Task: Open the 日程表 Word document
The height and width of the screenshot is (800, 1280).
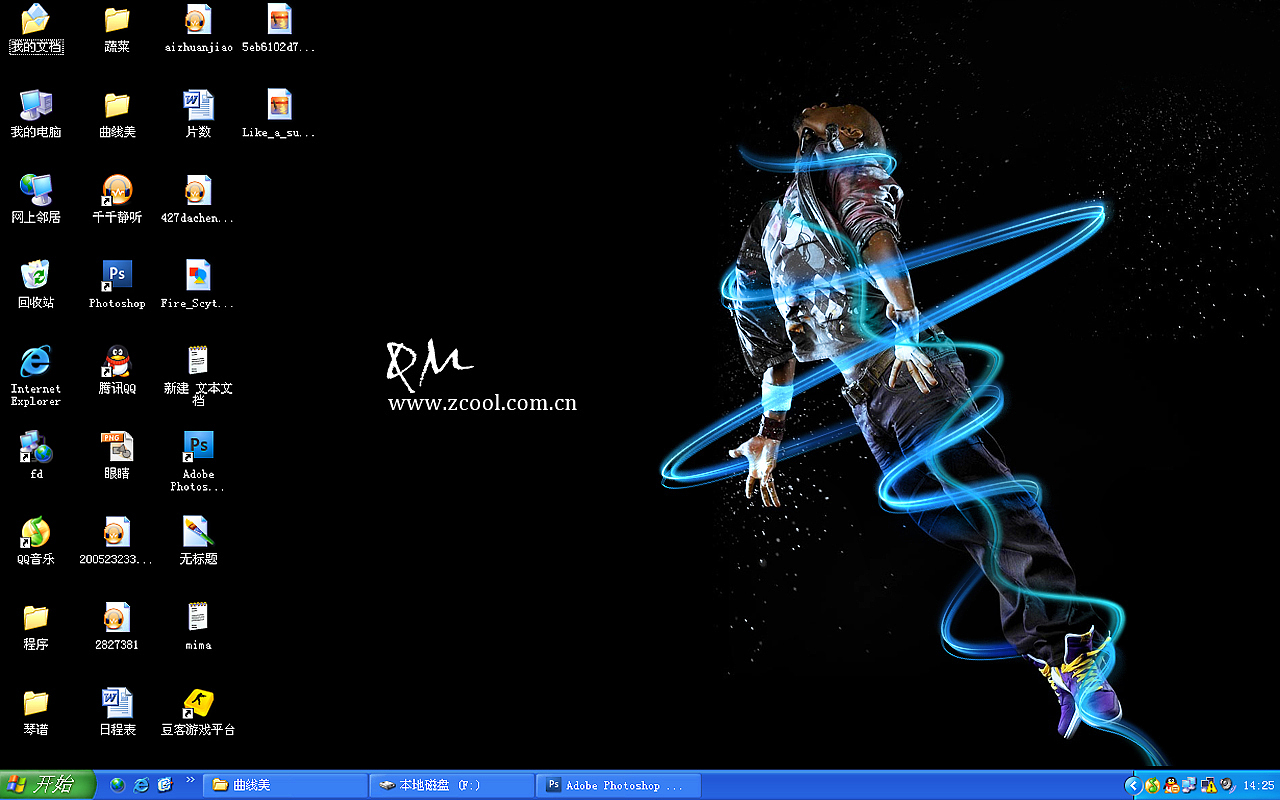Action: pyautogui.click(x=117, y=712)
